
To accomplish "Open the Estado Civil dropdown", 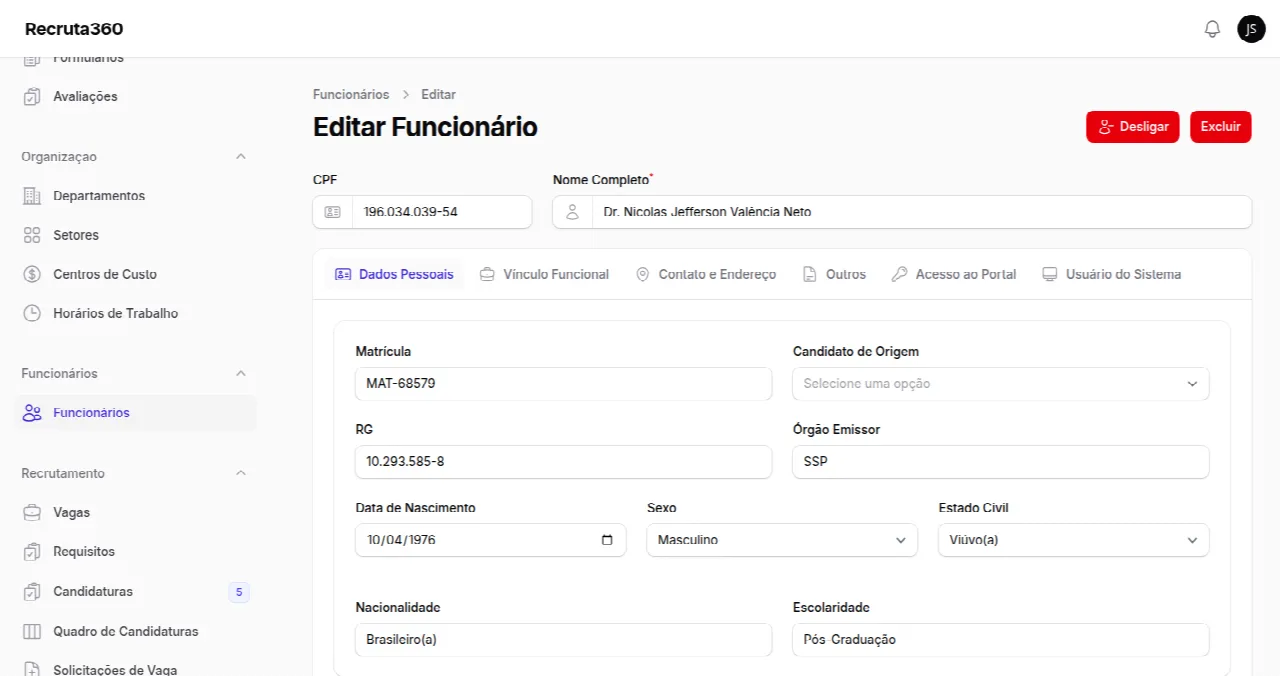I will tap(1074, 540).
